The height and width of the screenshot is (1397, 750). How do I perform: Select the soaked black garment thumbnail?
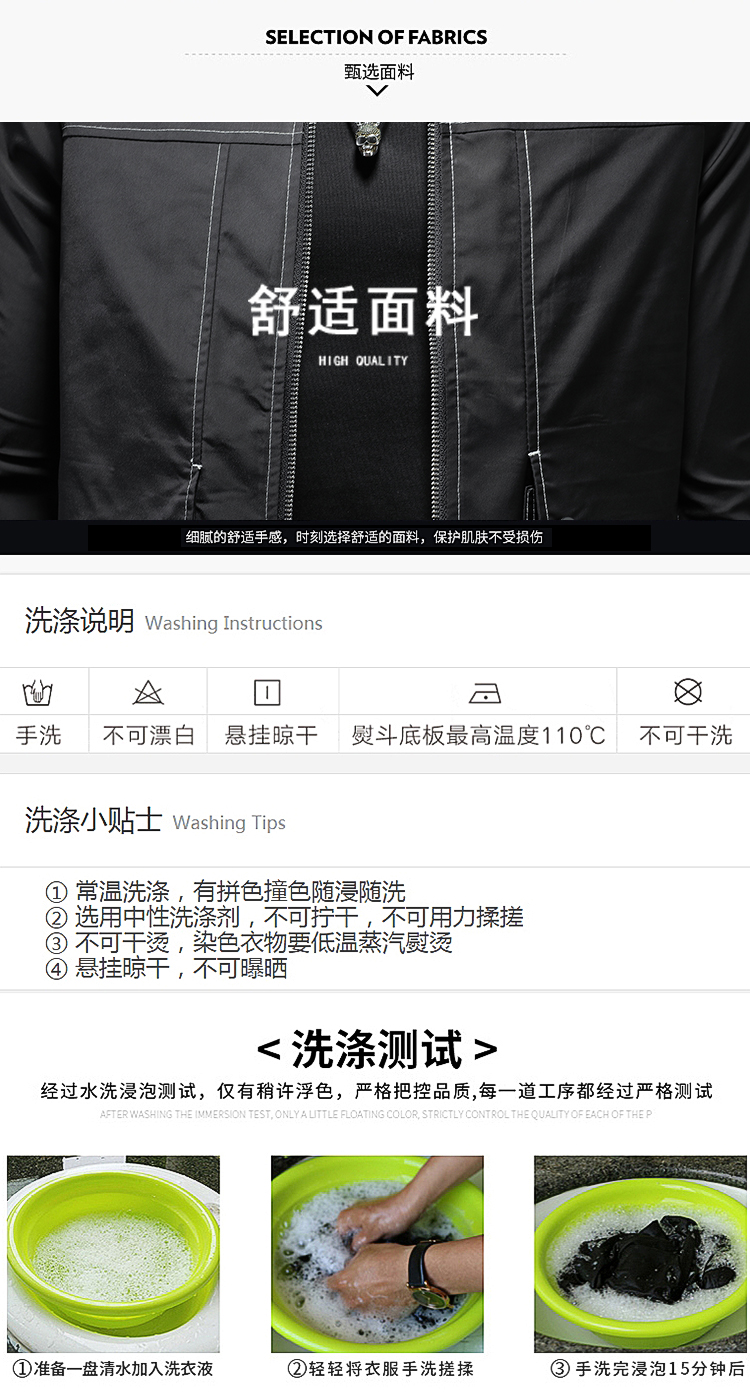pyautogui.click(x=641, y=1254)
